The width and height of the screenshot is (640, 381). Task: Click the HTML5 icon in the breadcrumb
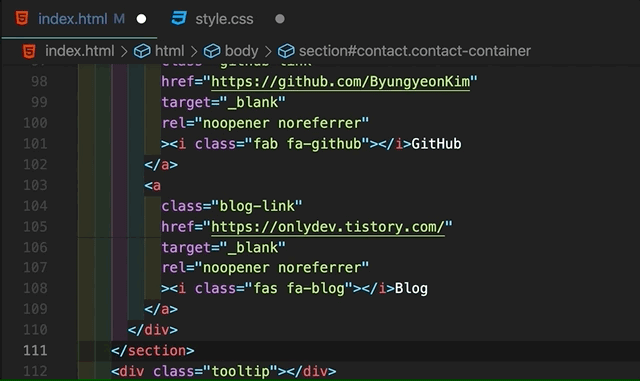coord(29,51)
